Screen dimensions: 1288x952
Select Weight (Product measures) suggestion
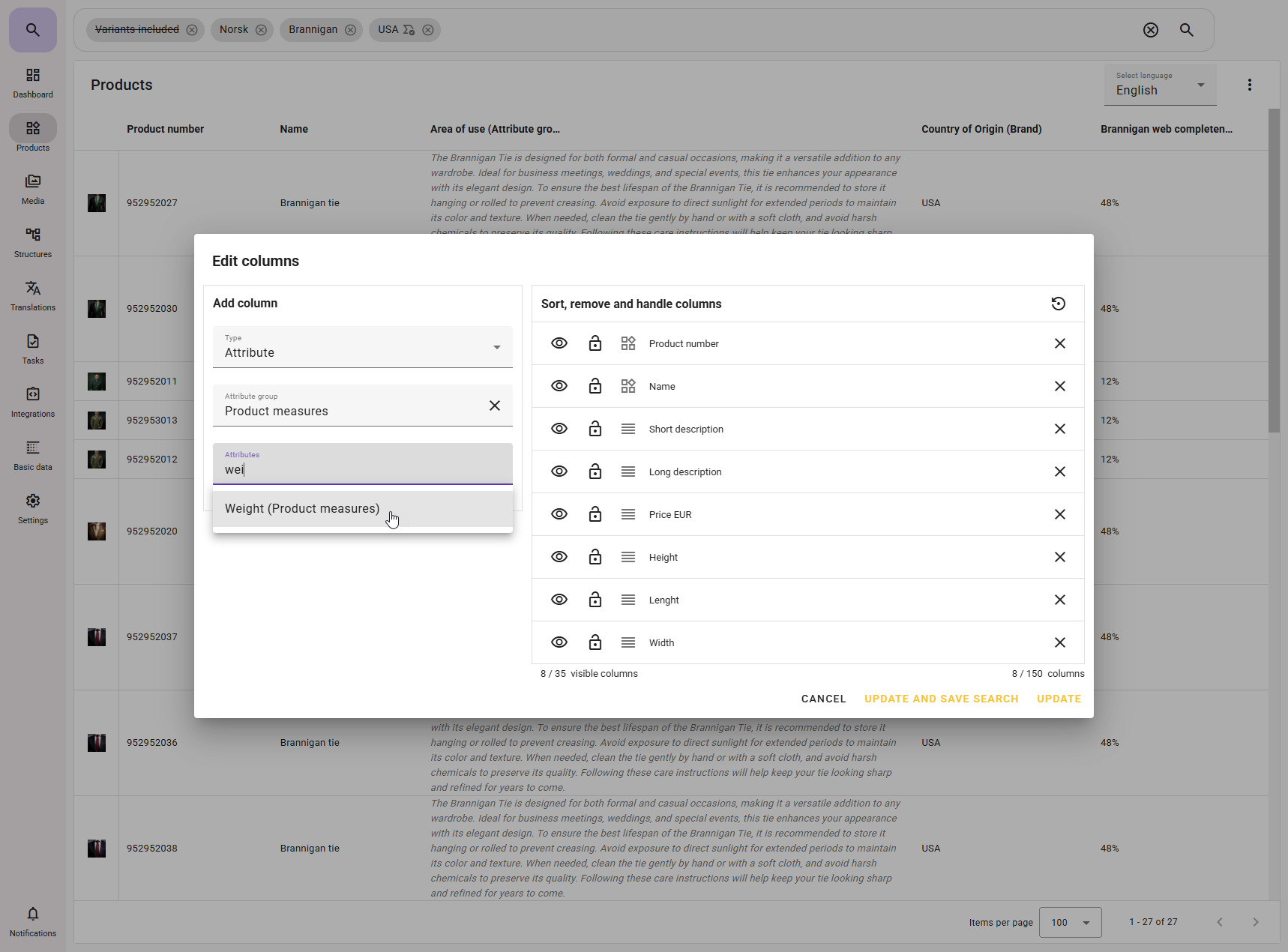pos(302,509)
